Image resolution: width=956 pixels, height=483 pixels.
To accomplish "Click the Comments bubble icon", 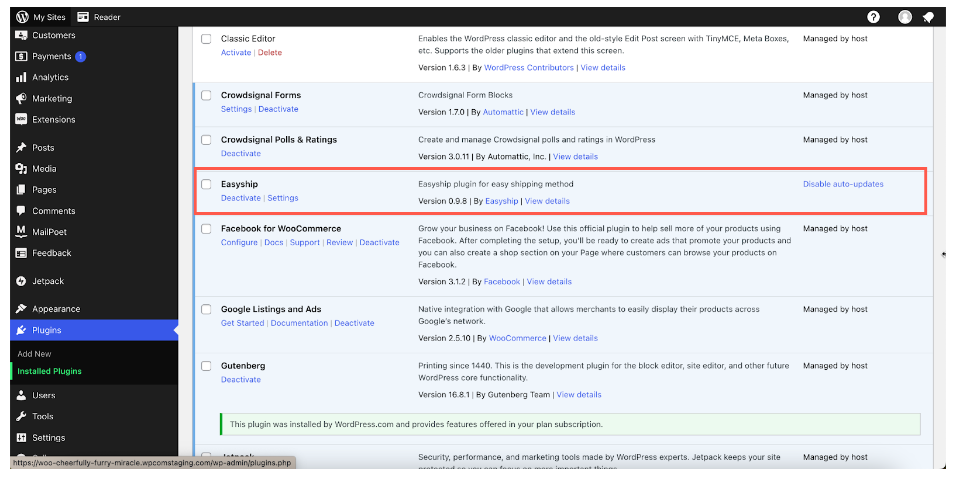I will (x=21, y=210).
